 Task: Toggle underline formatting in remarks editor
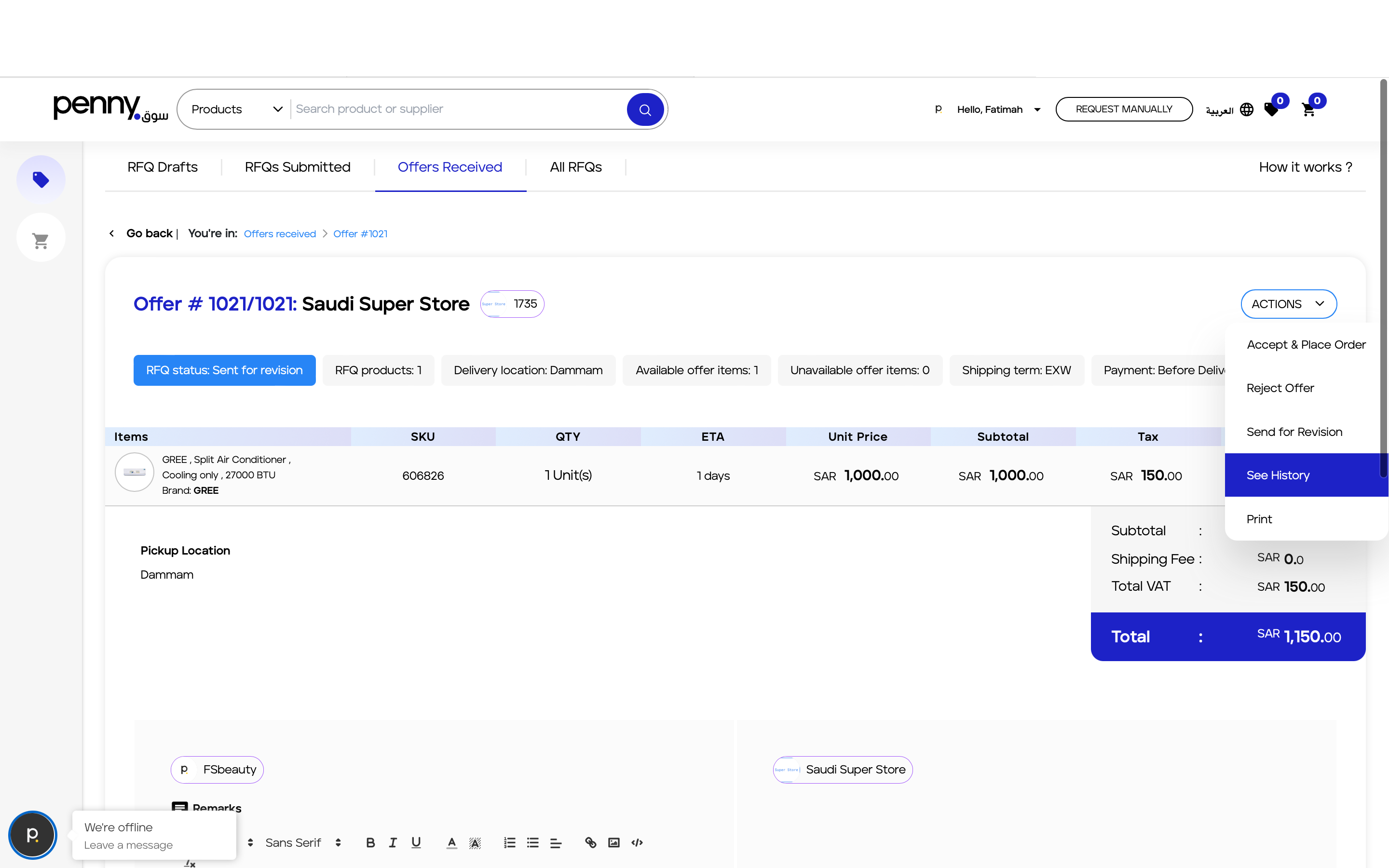(416, 842)
